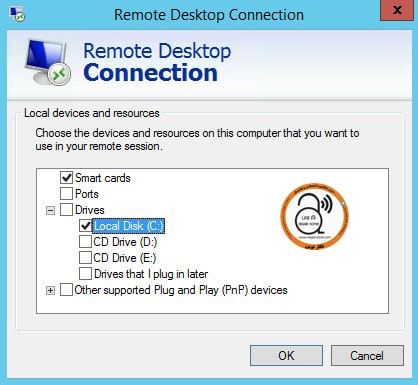
Task: Tick the CD Drive (D:) checkbox
Action: click(85, 242)
